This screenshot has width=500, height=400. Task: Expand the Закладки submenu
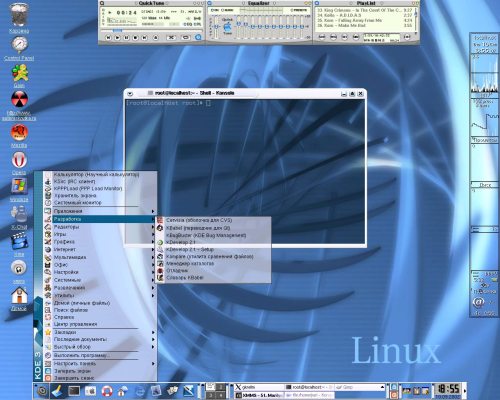[x=100, y=332]
